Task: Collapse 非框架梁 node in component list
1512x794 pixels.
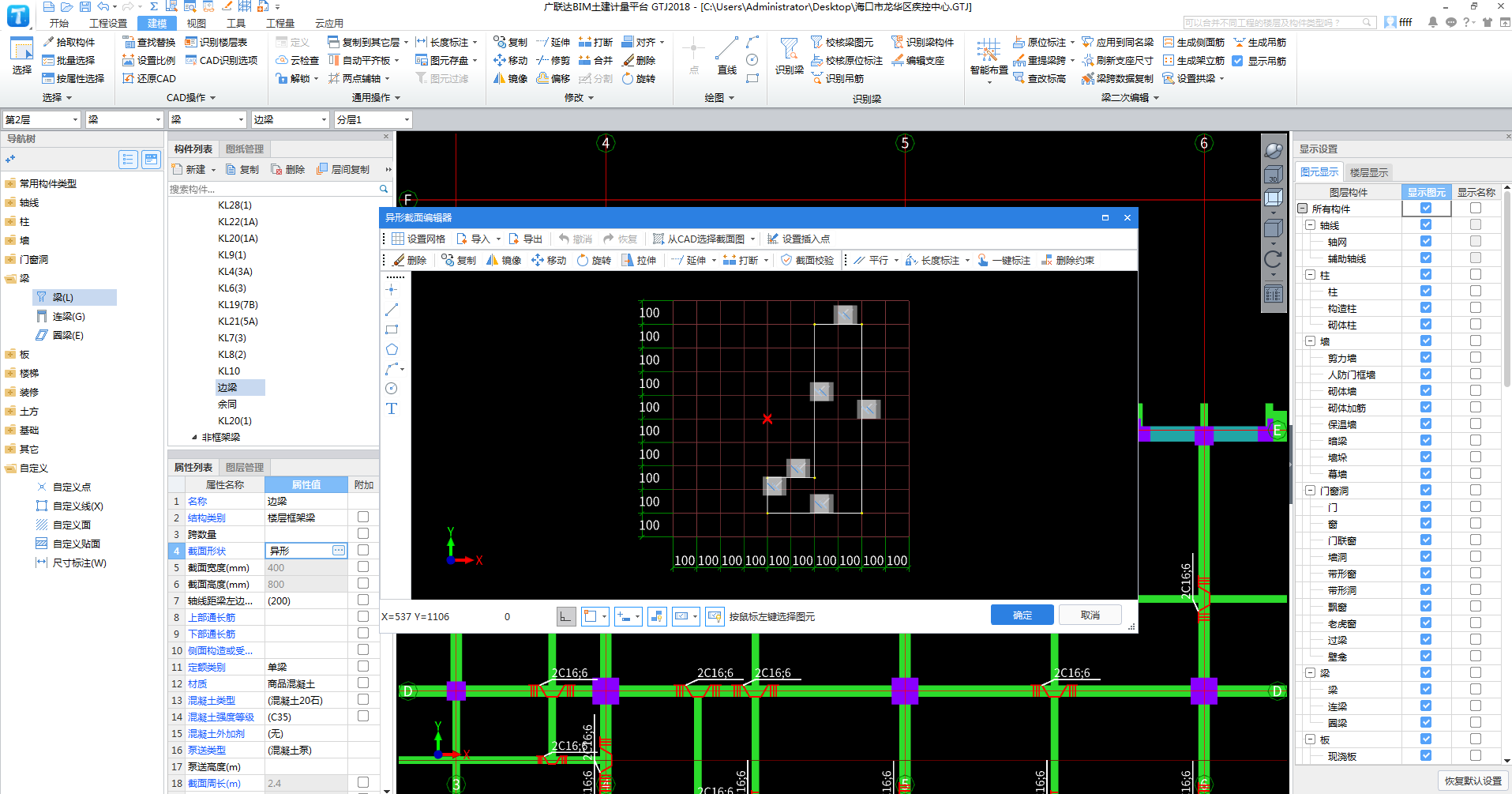Action: tap(194, 437)
